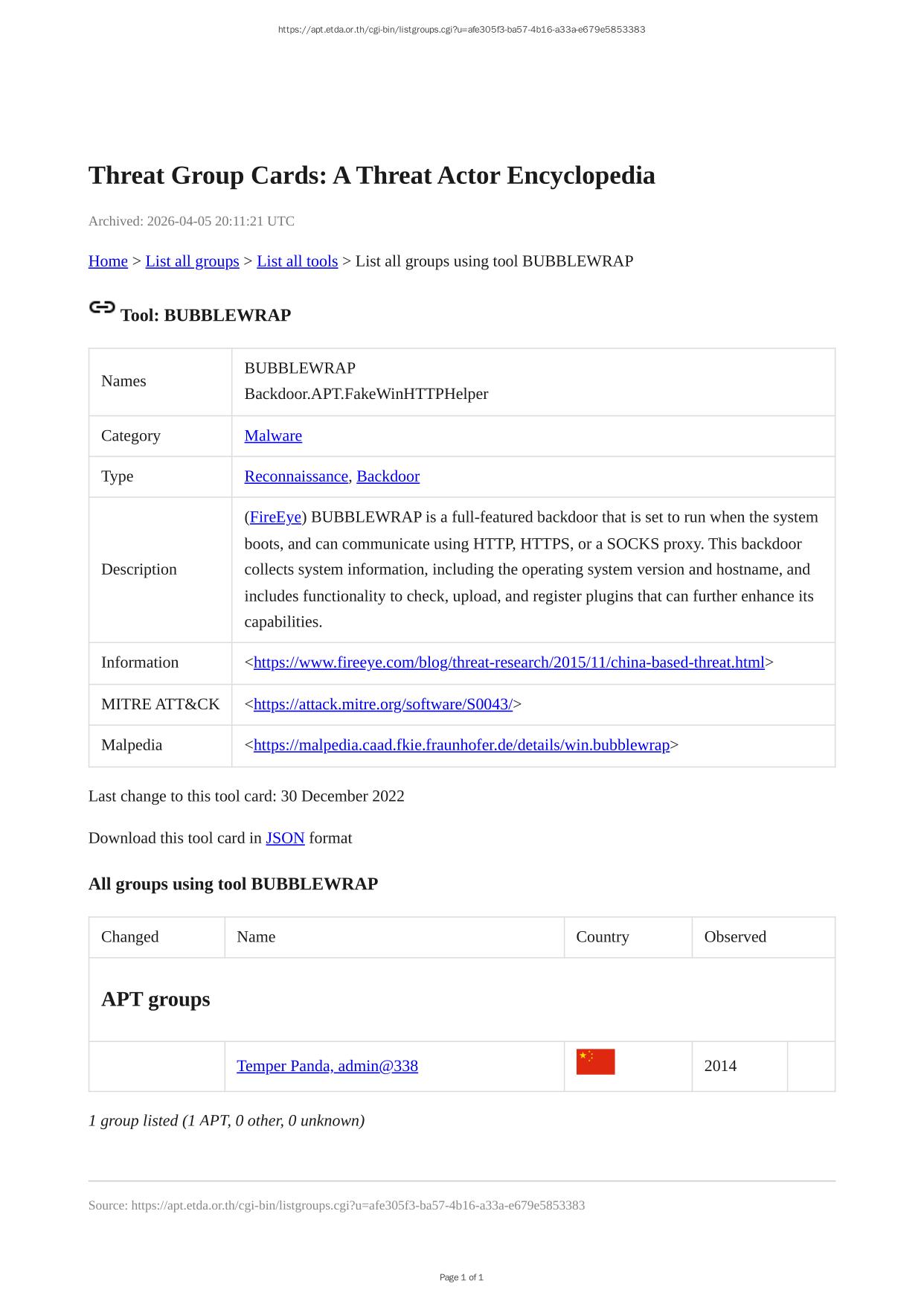The width and height of the screenshot is (924, 1307).
Task: Visit the fireeye.com threat research URL
Action: tap(509, 662)
